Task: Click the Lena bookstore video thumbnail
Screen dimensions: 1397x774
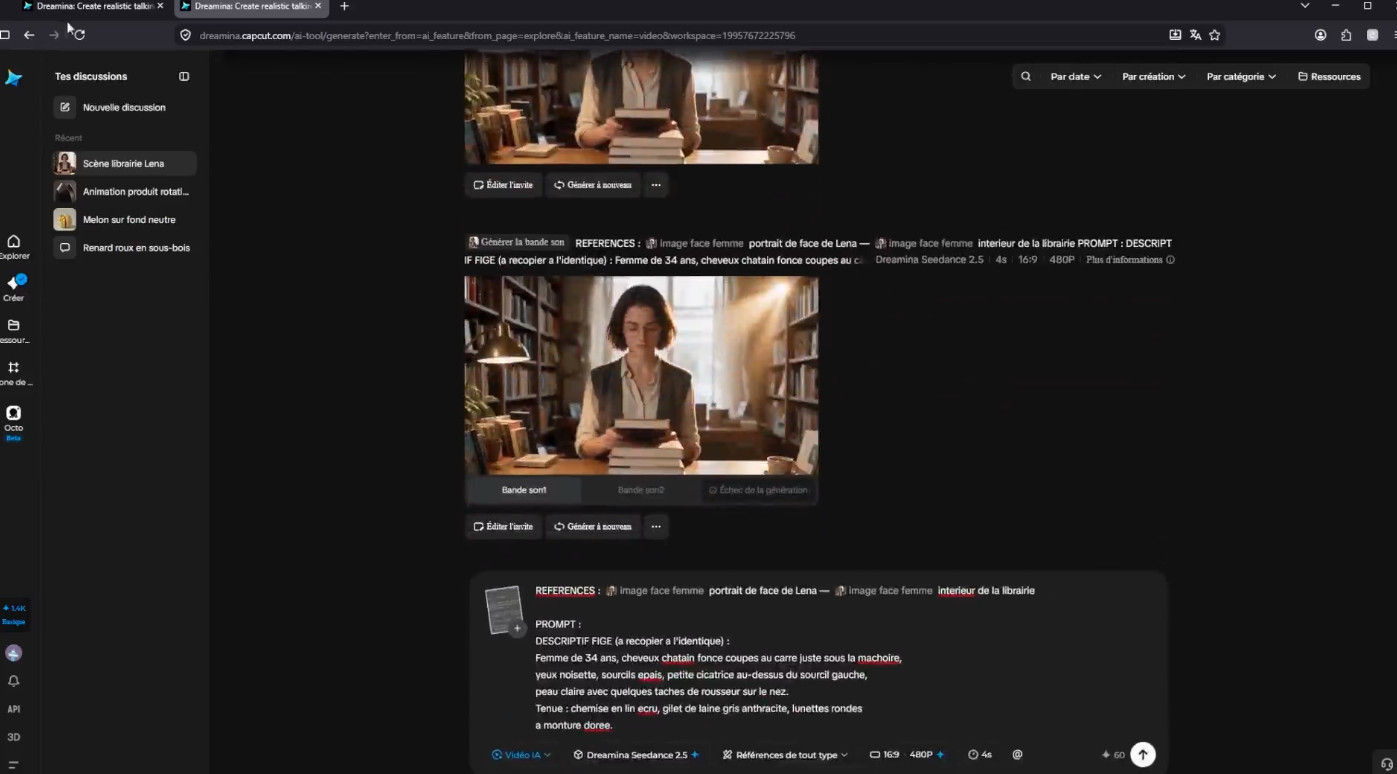Action: 641,376
